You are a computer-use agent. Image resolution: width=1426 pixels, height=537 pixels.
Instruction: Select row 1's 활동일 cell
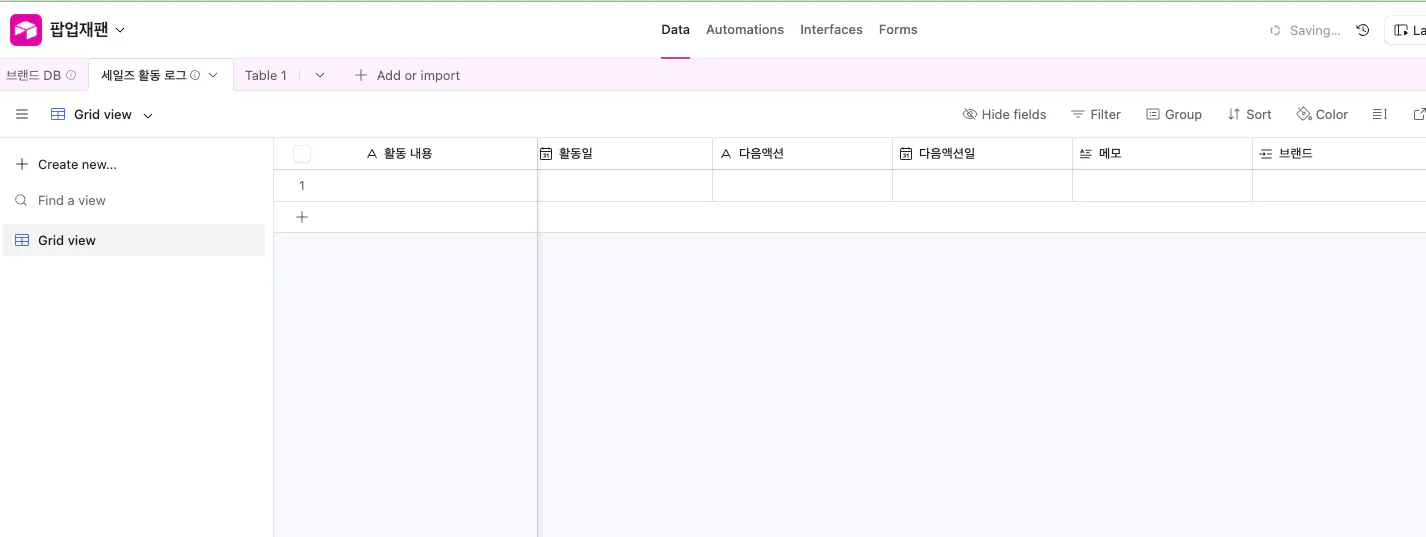(625, 186)
